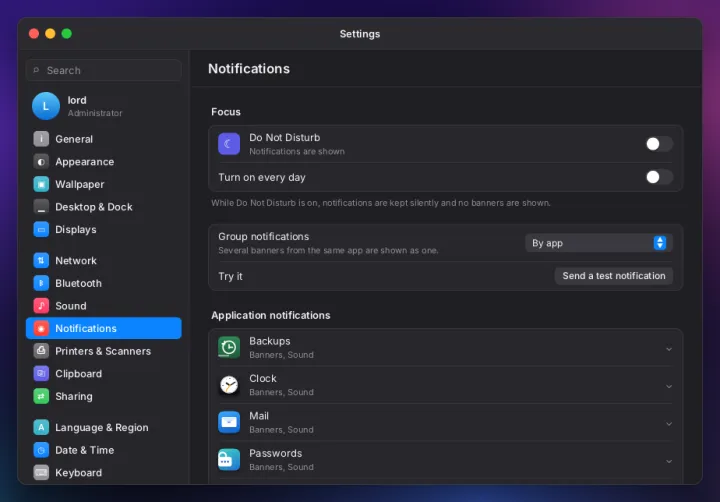Click the Clock app icon

tap(229, 385)
